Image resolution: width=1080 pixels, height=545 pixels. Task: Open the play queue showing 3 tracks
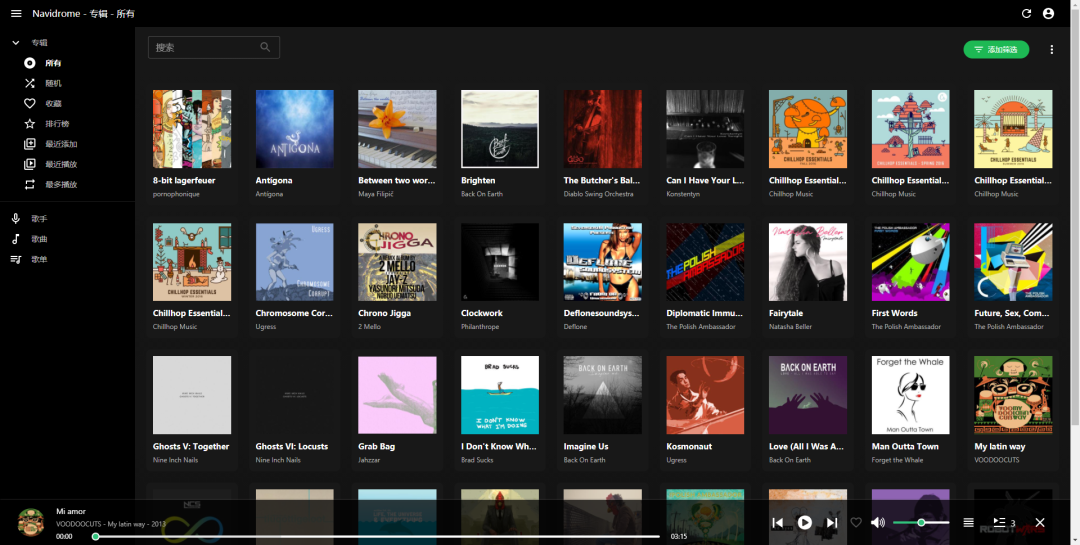click(x=1003, y=523)
